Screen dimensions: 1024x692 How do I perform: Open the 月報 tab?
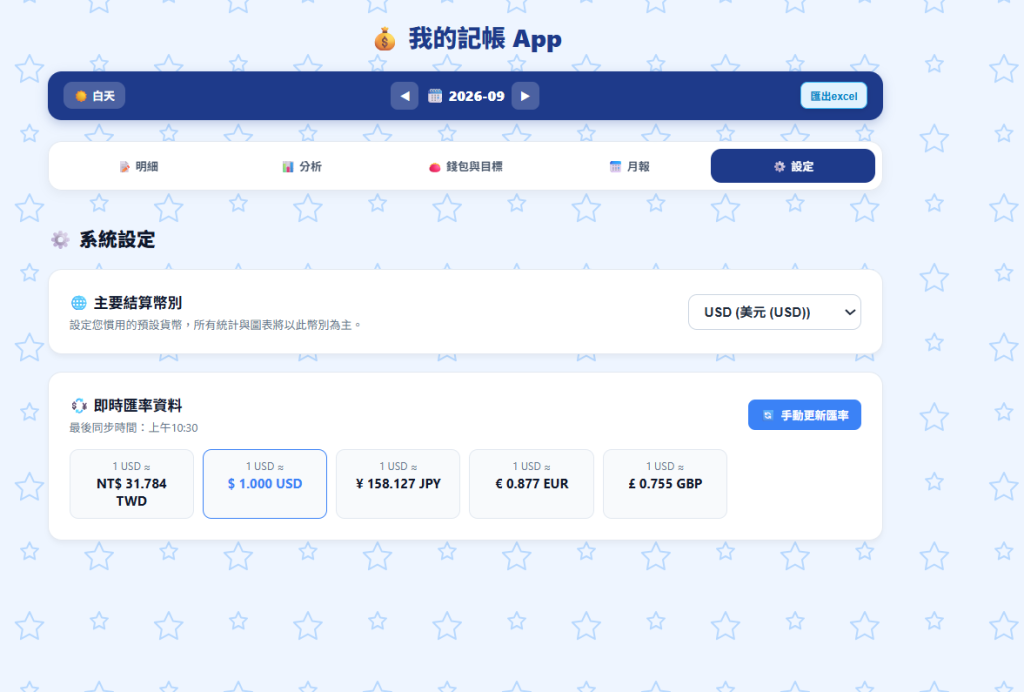pyautogui.click(x=629, y=166)
